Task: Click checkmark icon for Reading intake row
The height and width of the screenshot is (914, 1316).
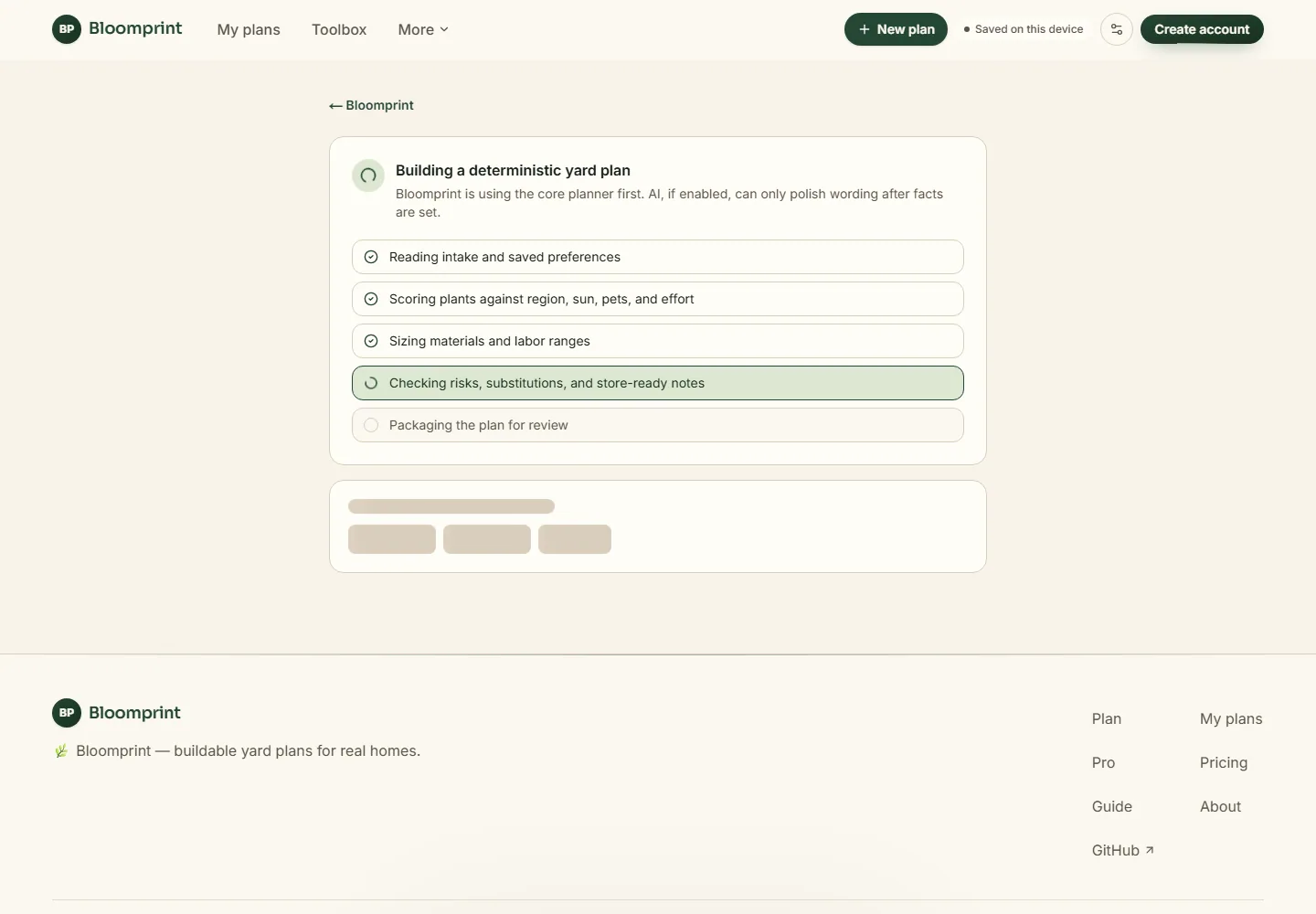Action: [x=371, y=257]
